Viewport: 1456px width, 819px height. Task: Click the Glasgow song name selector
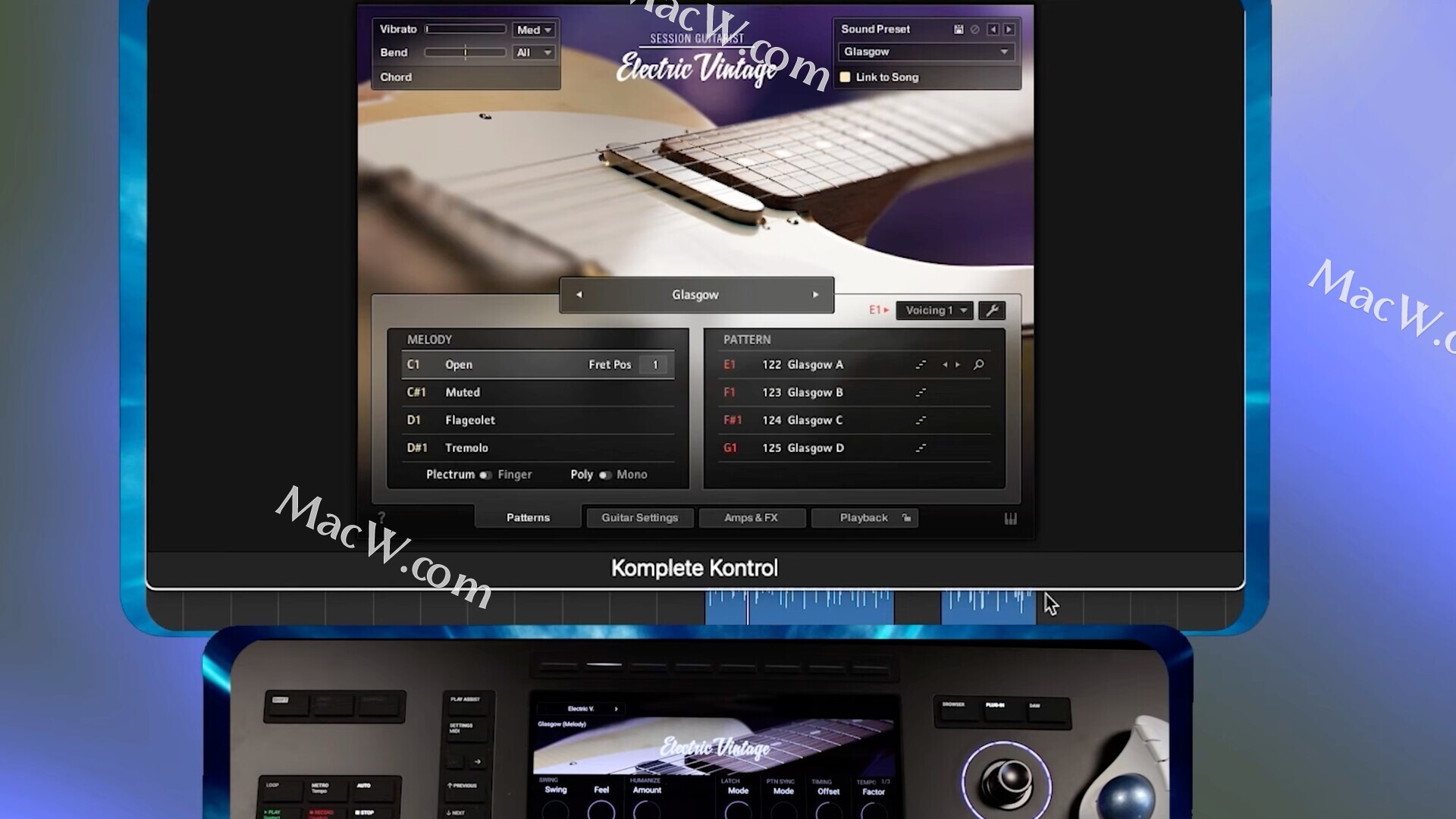click(x=696, y=295)
